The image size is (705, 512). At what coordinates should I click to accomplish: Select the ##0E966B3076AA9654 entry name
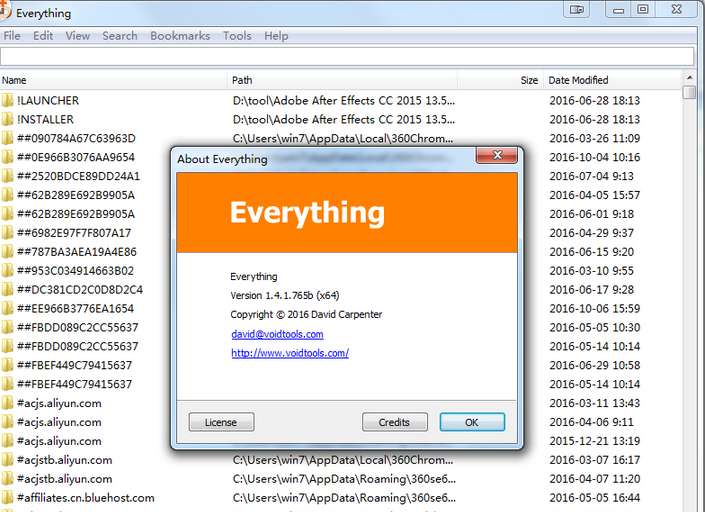click(76, 157)
